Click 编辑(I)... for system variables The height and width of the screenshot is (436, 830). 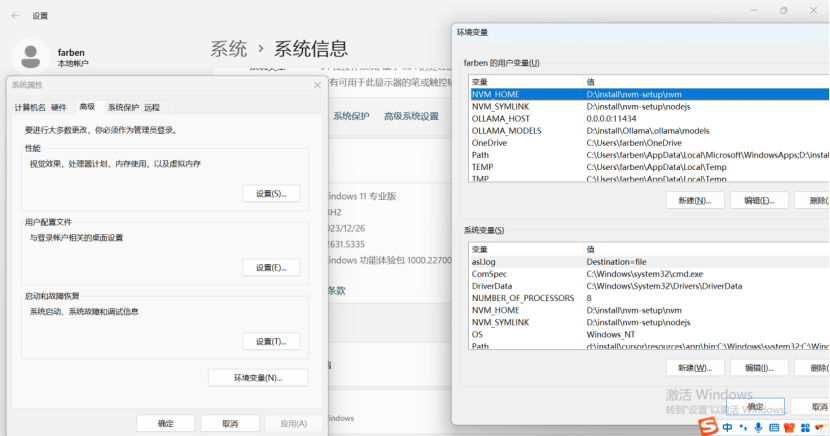(759, 368)
